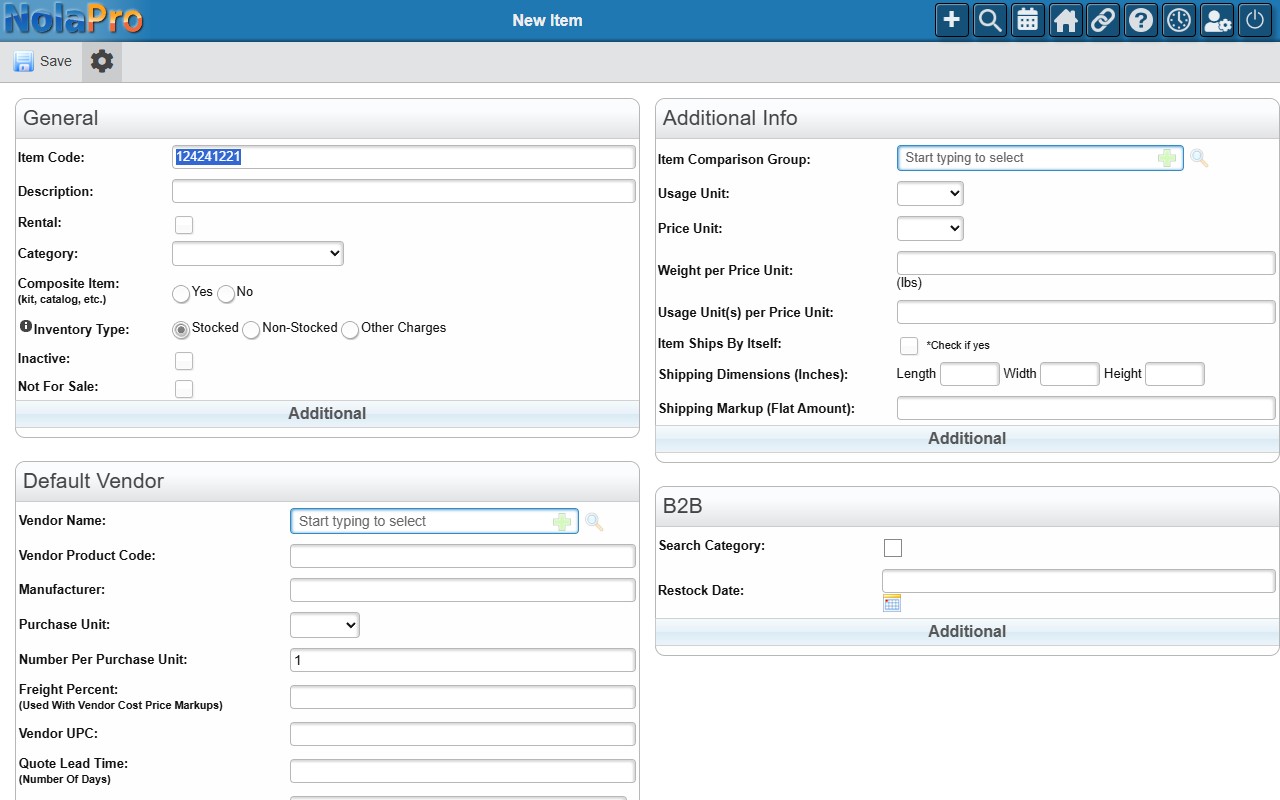Click green plus in Item Comparison Group field
Image resolution: width=1280 pixels, height=800 pixels.
[1167, 158]
